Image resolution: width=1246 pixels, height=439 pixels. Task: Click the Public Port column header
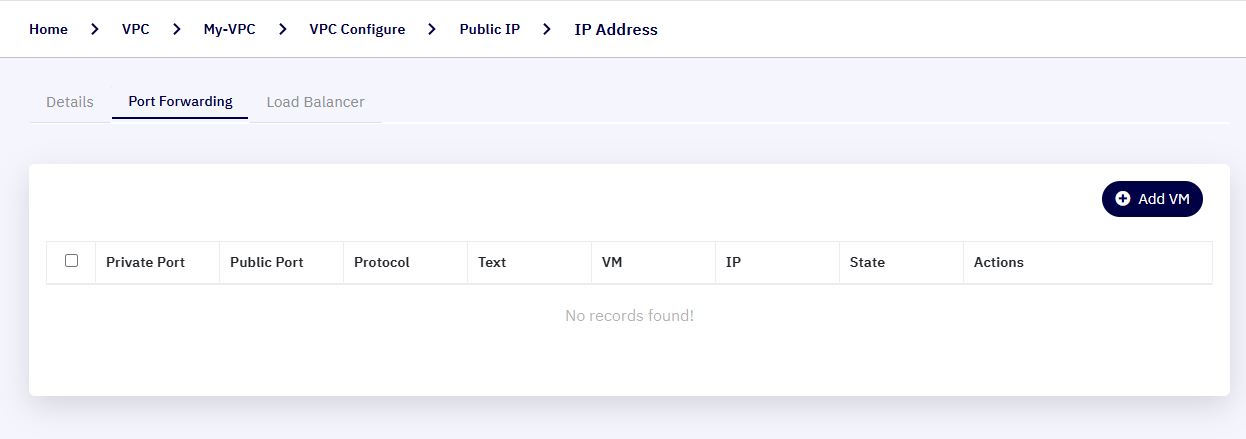coord(266,262)
